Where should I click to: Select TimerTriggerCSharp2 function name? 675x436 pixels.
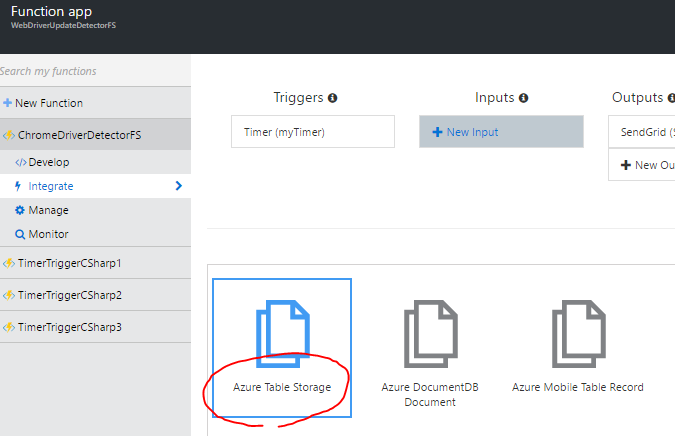click(70, 295)
